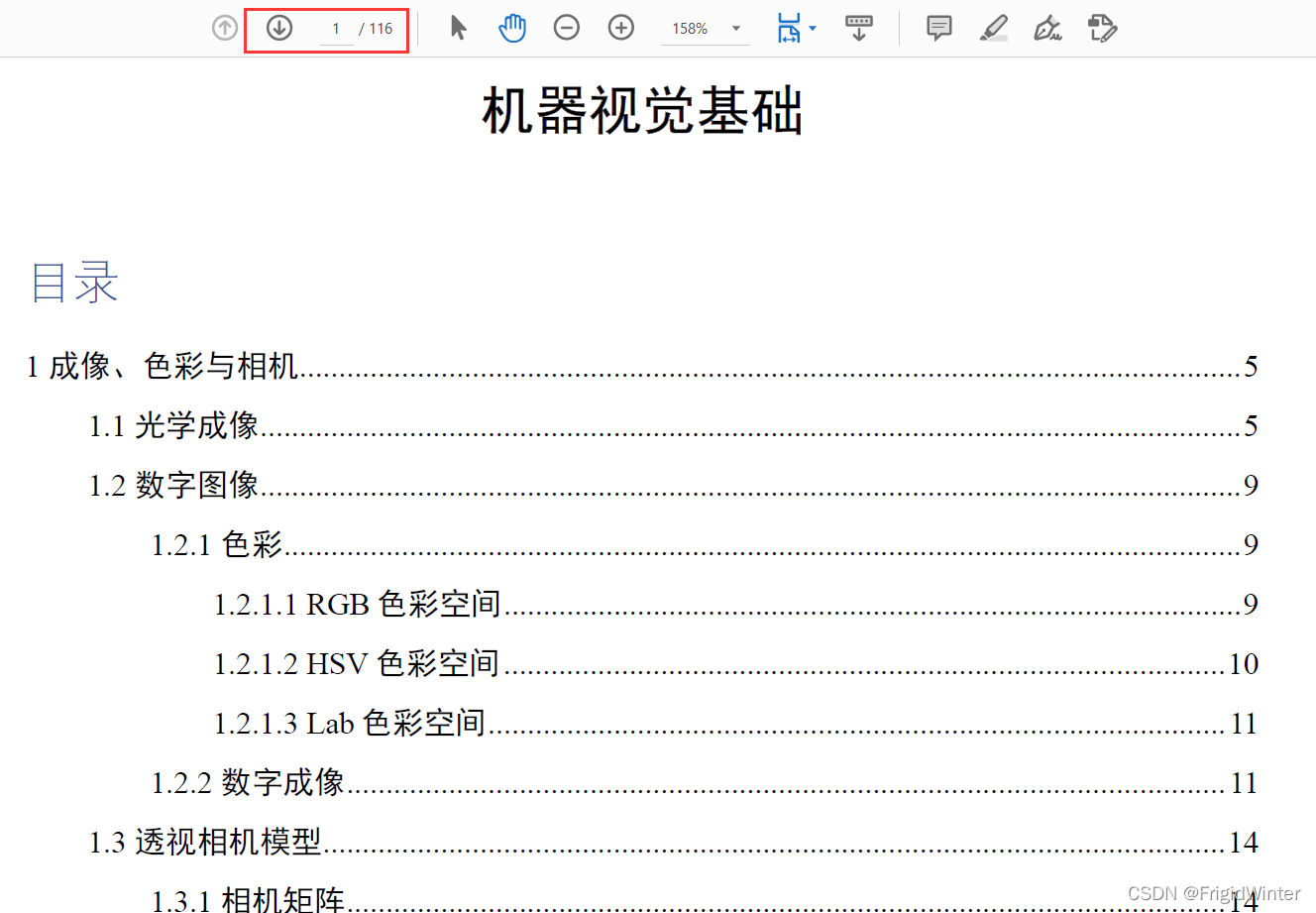Open TOC entry '1.2.2 数字成像'

[705, 783]
